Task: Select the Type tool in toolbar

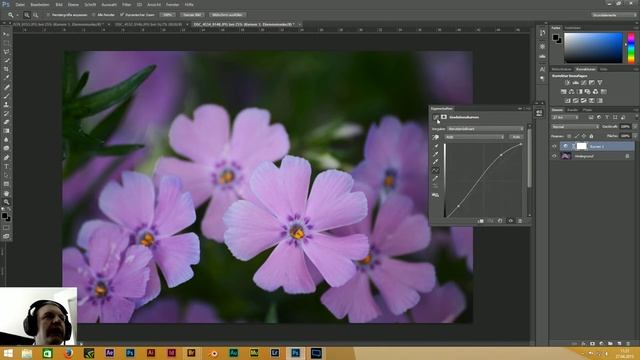Action: tap(6, 167)
